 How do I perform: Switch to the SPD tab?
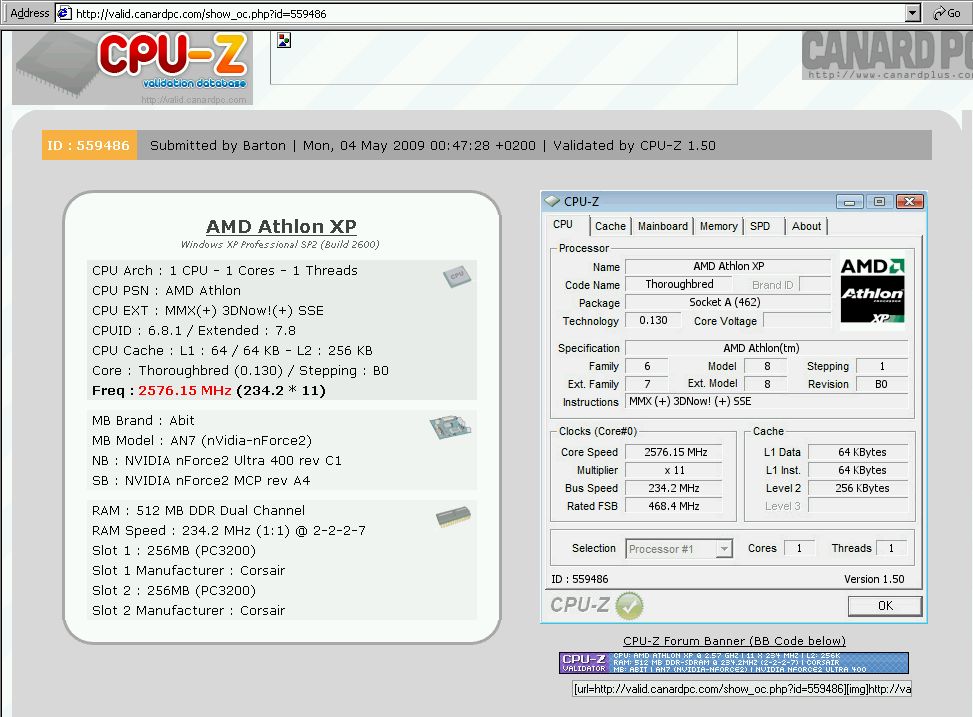coord(760,226)
